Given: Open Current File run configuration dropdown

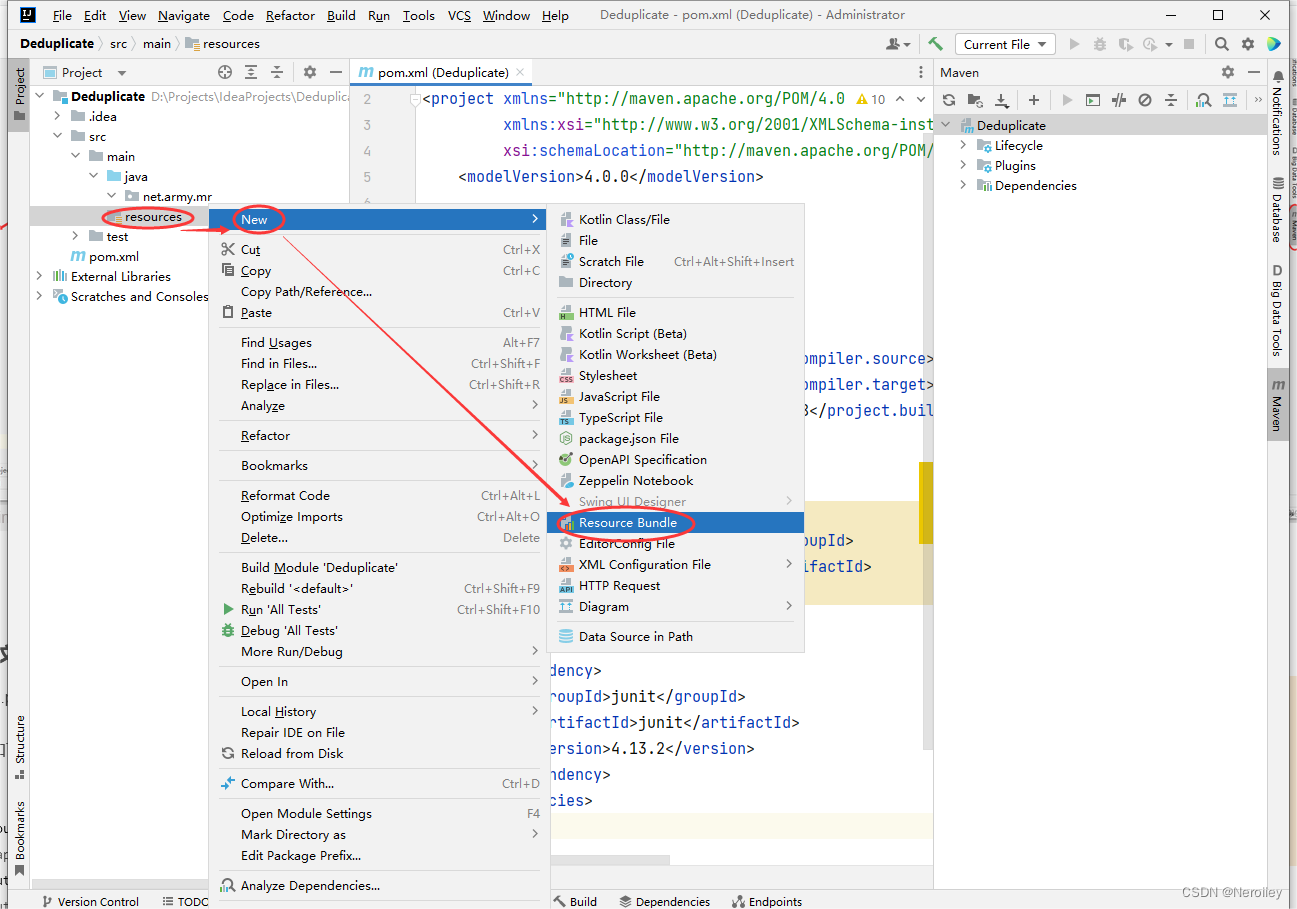Looking at the screenshot, I should [x=1006, y=44].
